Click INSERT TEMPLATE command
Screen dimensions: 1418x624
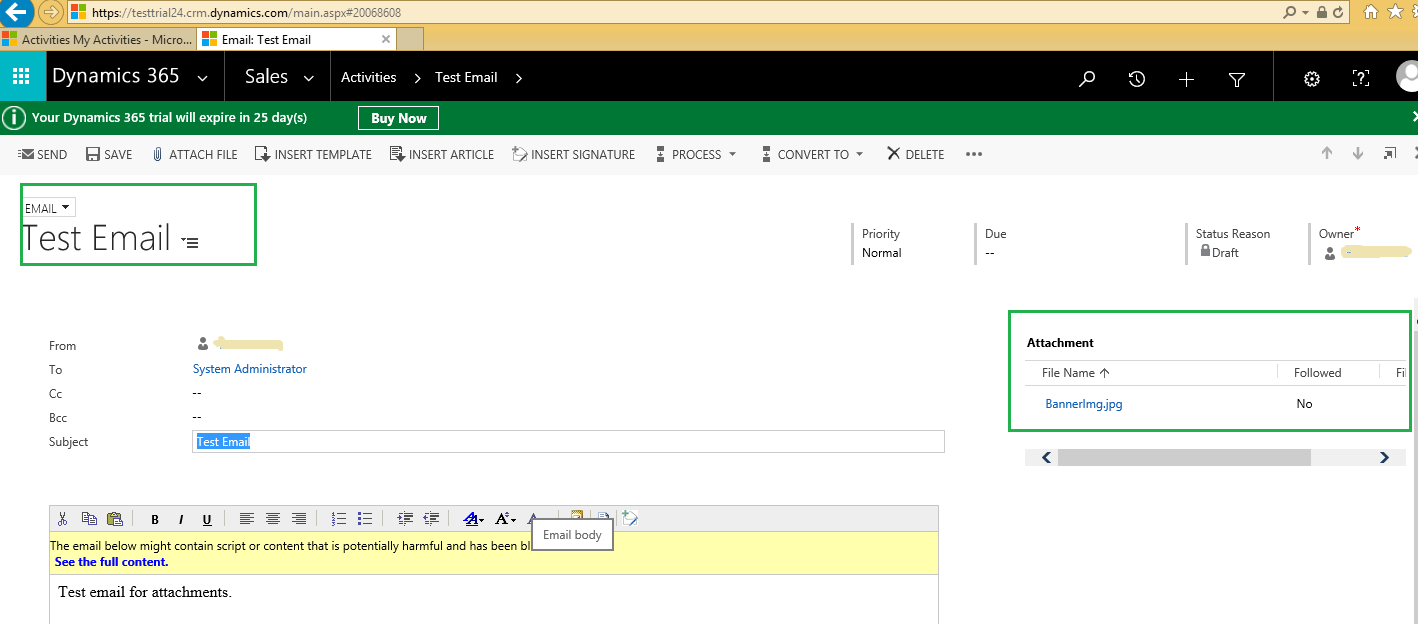coord(313,154)
